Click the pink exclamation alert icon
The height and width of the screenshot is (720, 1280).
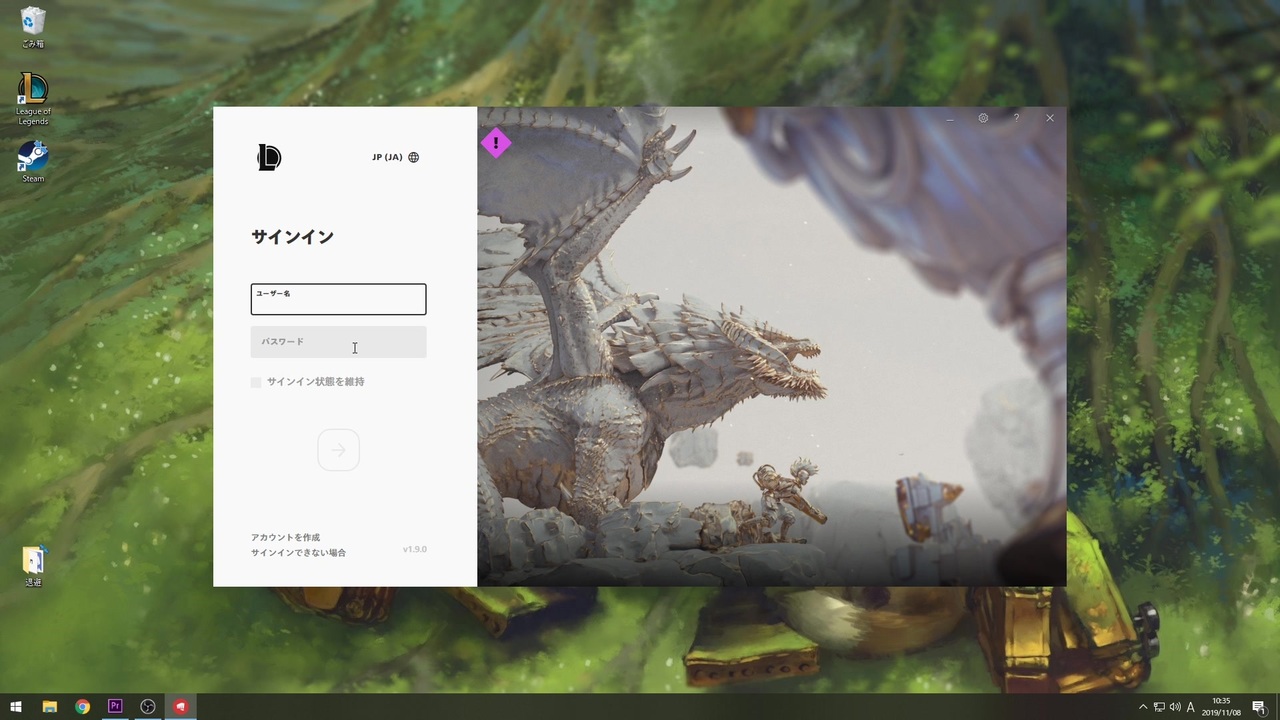click(x=495, y=143)
